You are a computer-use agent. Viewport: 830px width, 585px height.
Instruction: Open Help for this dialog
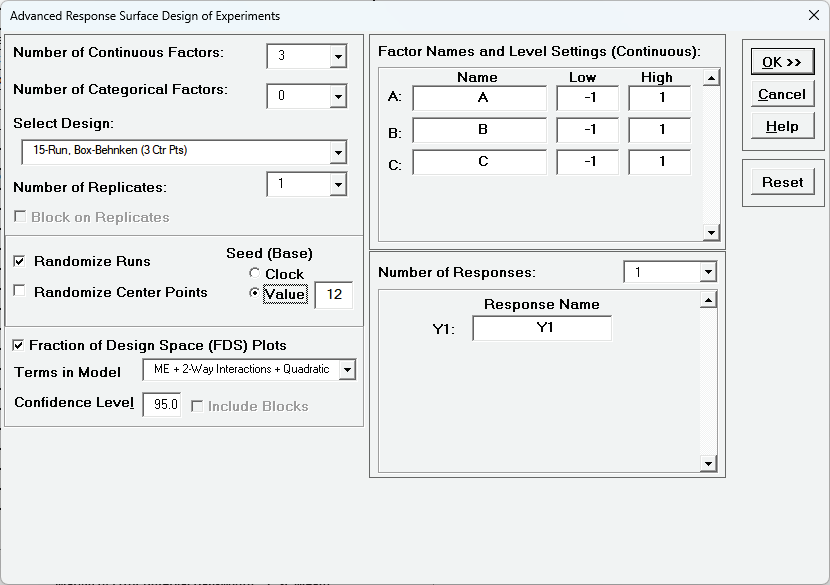(x=782, y=126)
